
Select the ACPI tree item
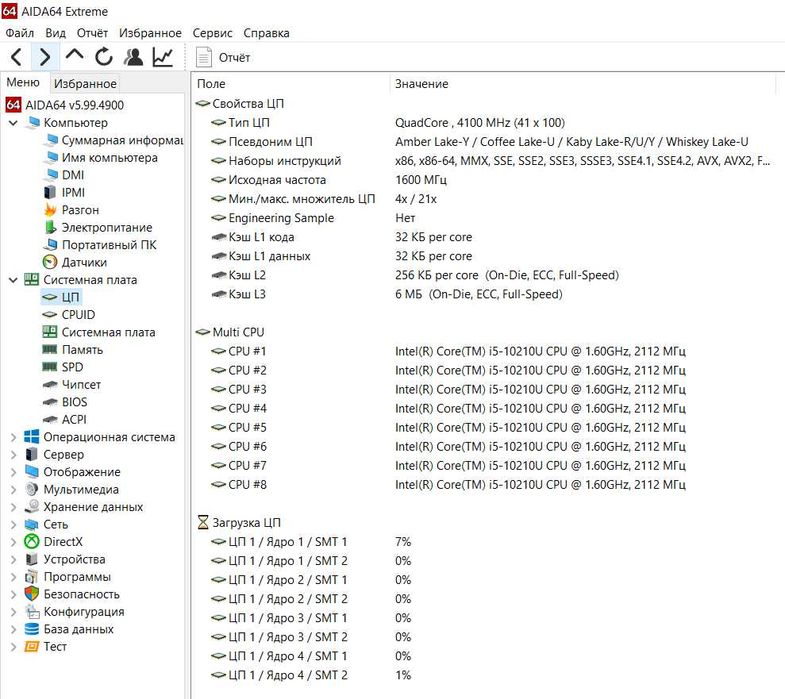[65, 420]
